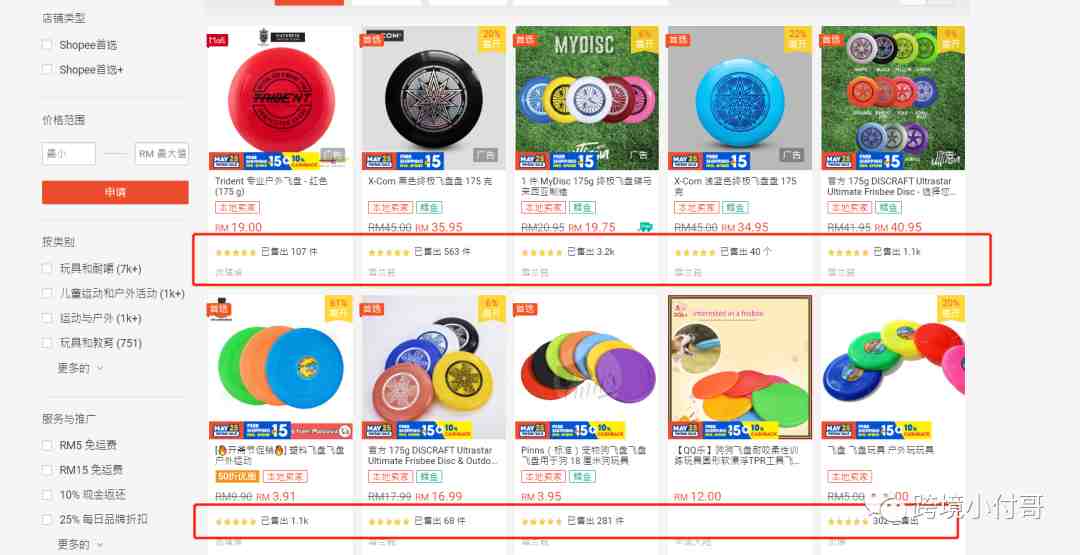Screen dimensions: 1080x555
Task: Click the orange 申请 apply button
Action: (115, 192)
